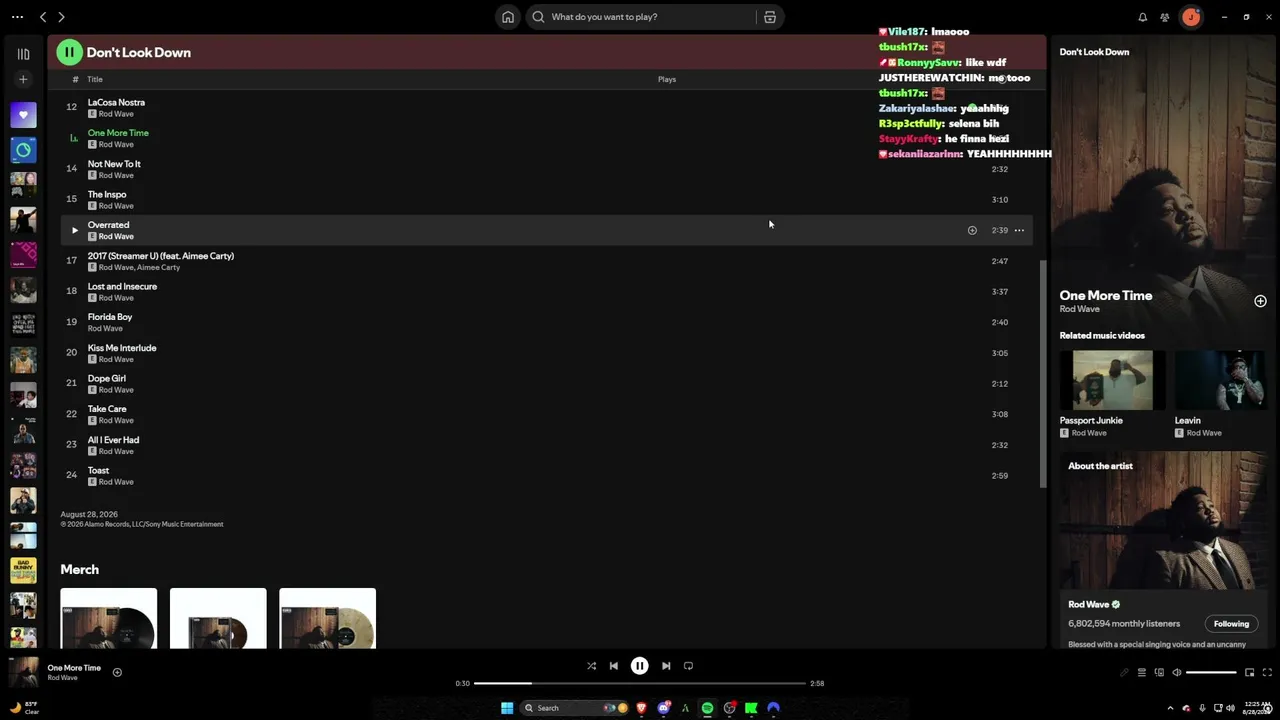Image resolution: width=1280 pixels, height=720 pixels.
Task: Open the play queue
Action: coord(1142,672)
